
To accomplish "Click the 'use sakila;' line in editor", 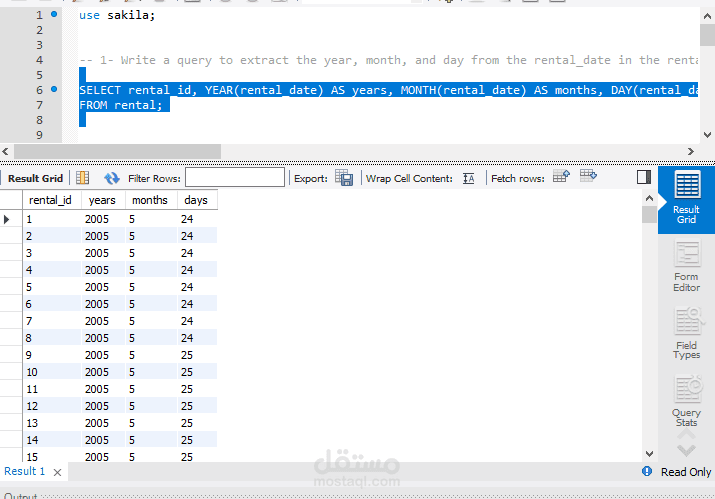I will click(117, 15).
